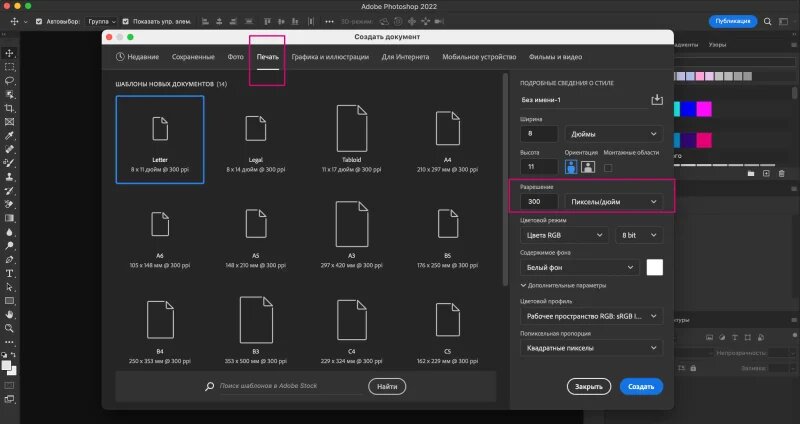Switch to the Фото tab
800x424 pixels.
[x=235, y=57]
